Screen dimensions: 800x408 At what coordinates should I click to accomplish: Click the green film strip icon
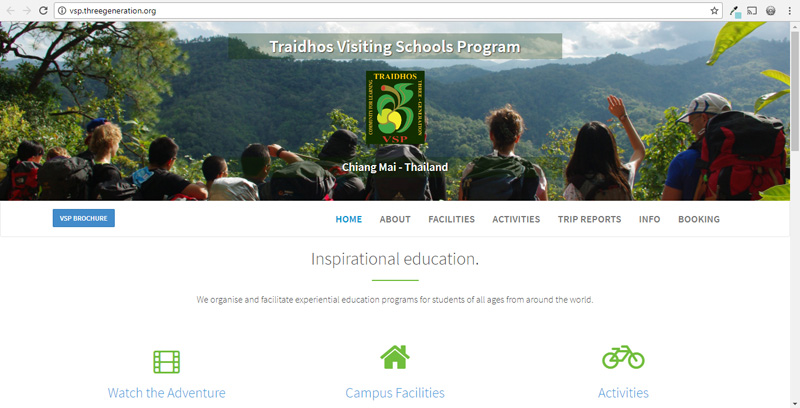tap(166, 362)
